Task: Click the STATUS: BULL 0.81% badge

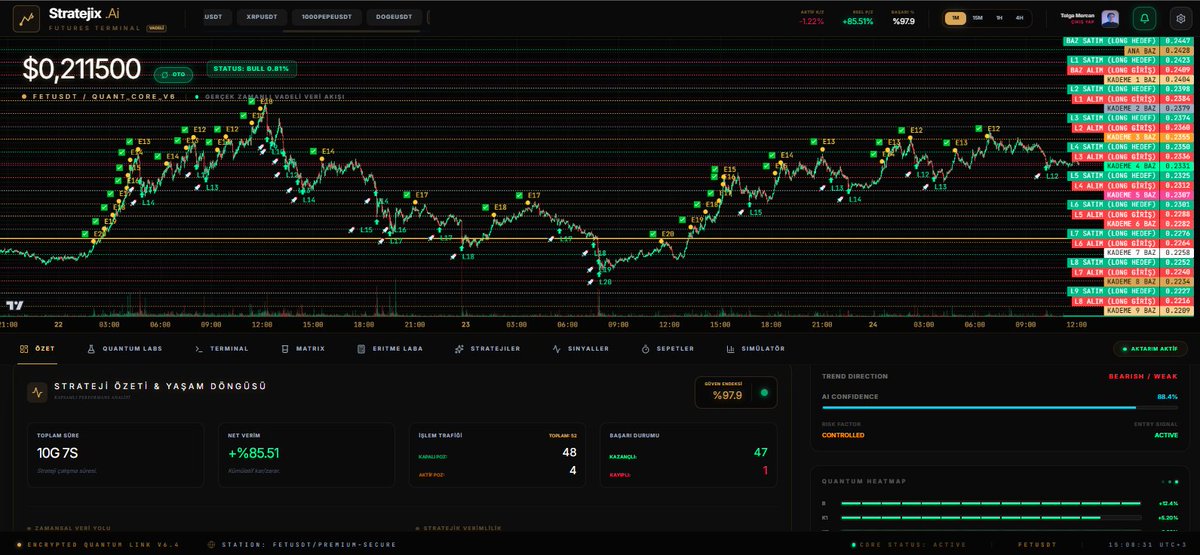Action: click(x=251, y=68)
